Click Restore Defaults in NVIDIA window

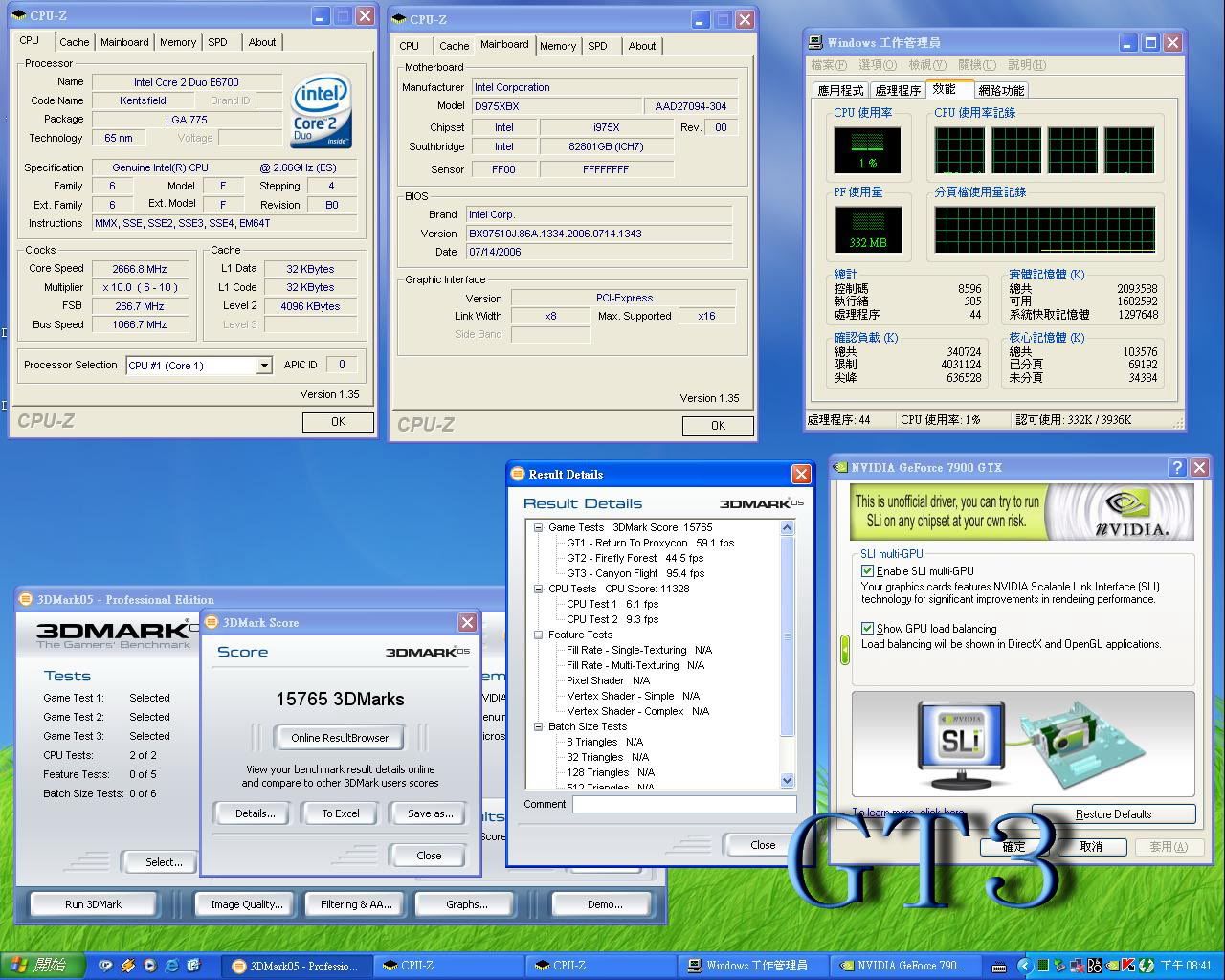pos(1113,814)
